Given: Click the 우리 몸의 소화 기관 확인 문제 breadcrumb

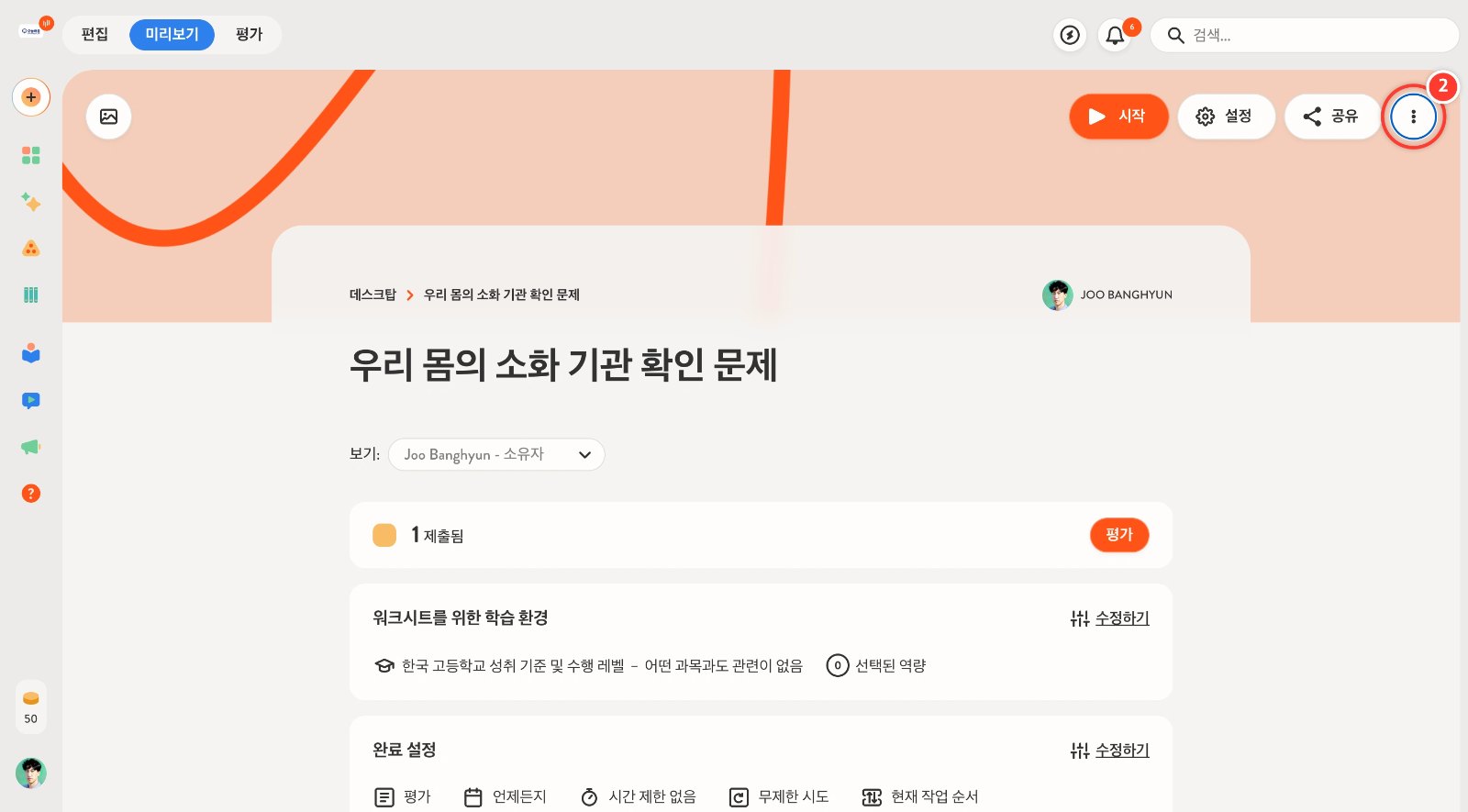Looking at the screenshot, I should (x=501, y=295).
